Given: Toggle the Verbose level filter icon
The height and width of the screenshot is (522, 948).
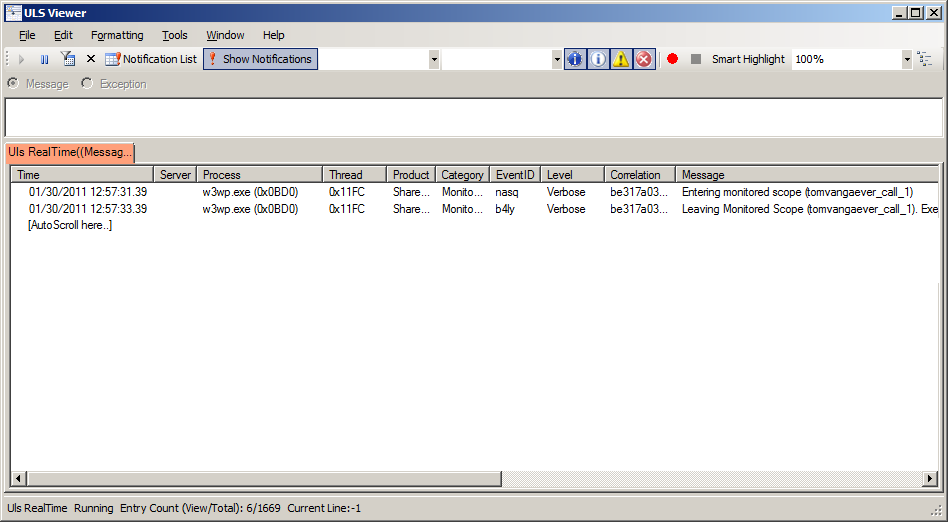Looking at the screenshot, I should point(575,59).
